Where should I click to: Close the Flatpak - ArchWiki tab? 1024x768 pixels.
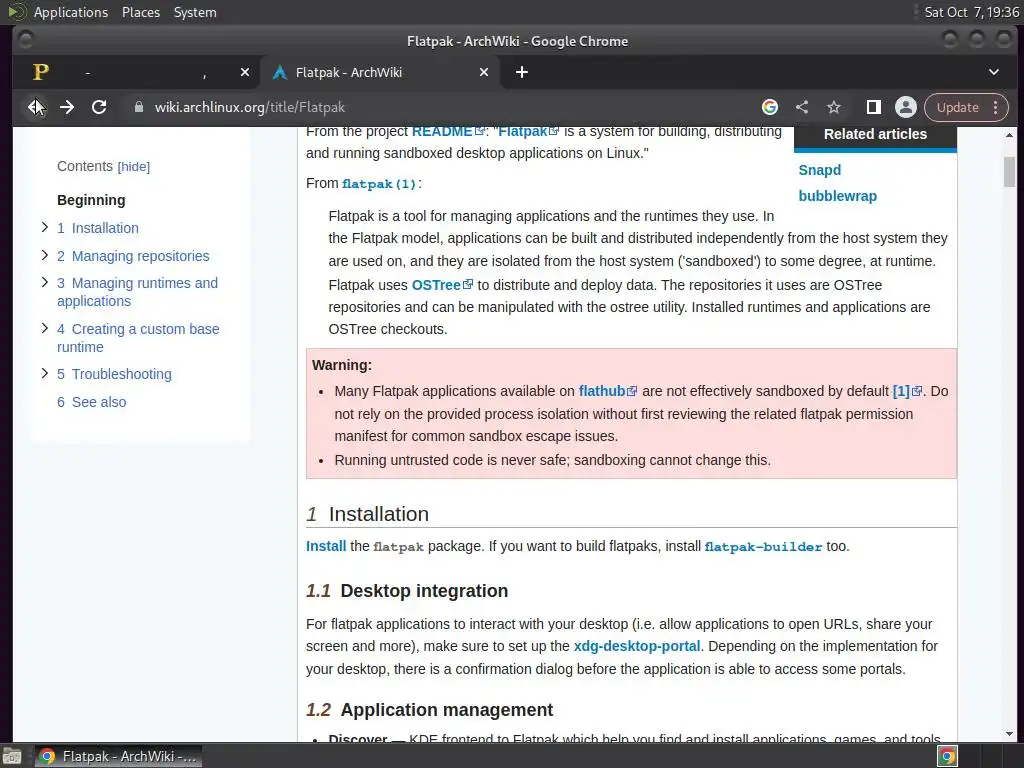(x=484, y=72)
